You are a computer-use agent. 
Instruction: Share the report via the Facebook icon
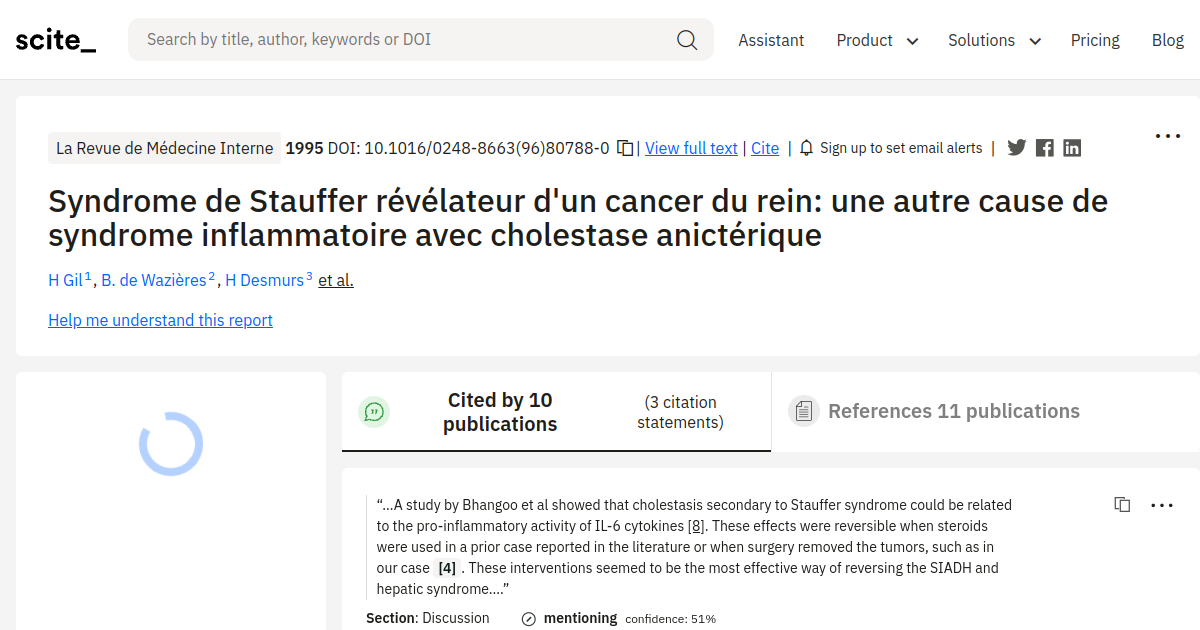tap(1044, 147)
